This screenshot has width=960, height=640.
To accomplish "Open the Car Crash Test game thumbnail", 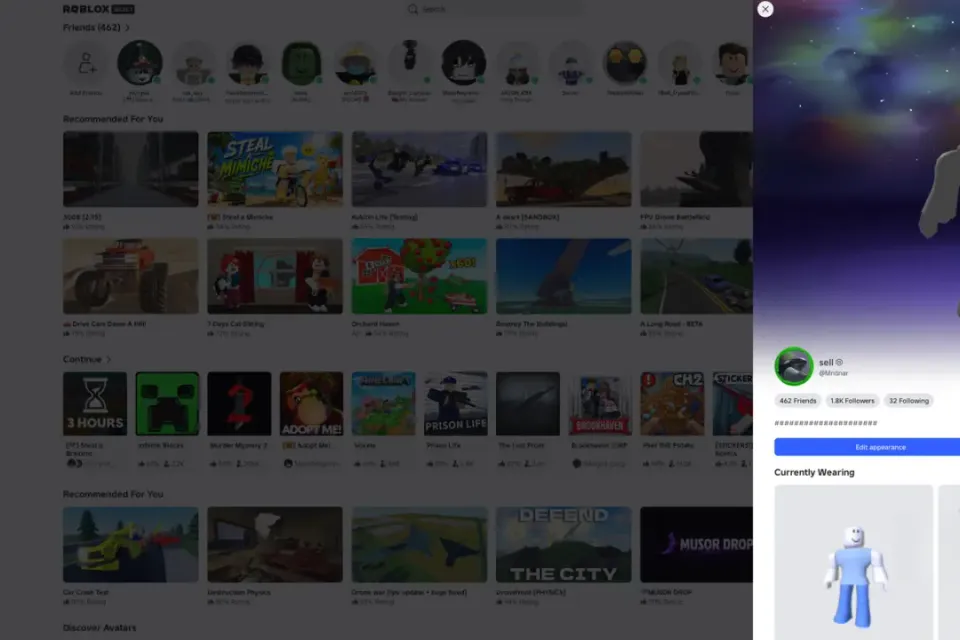I will click(130, 544).
